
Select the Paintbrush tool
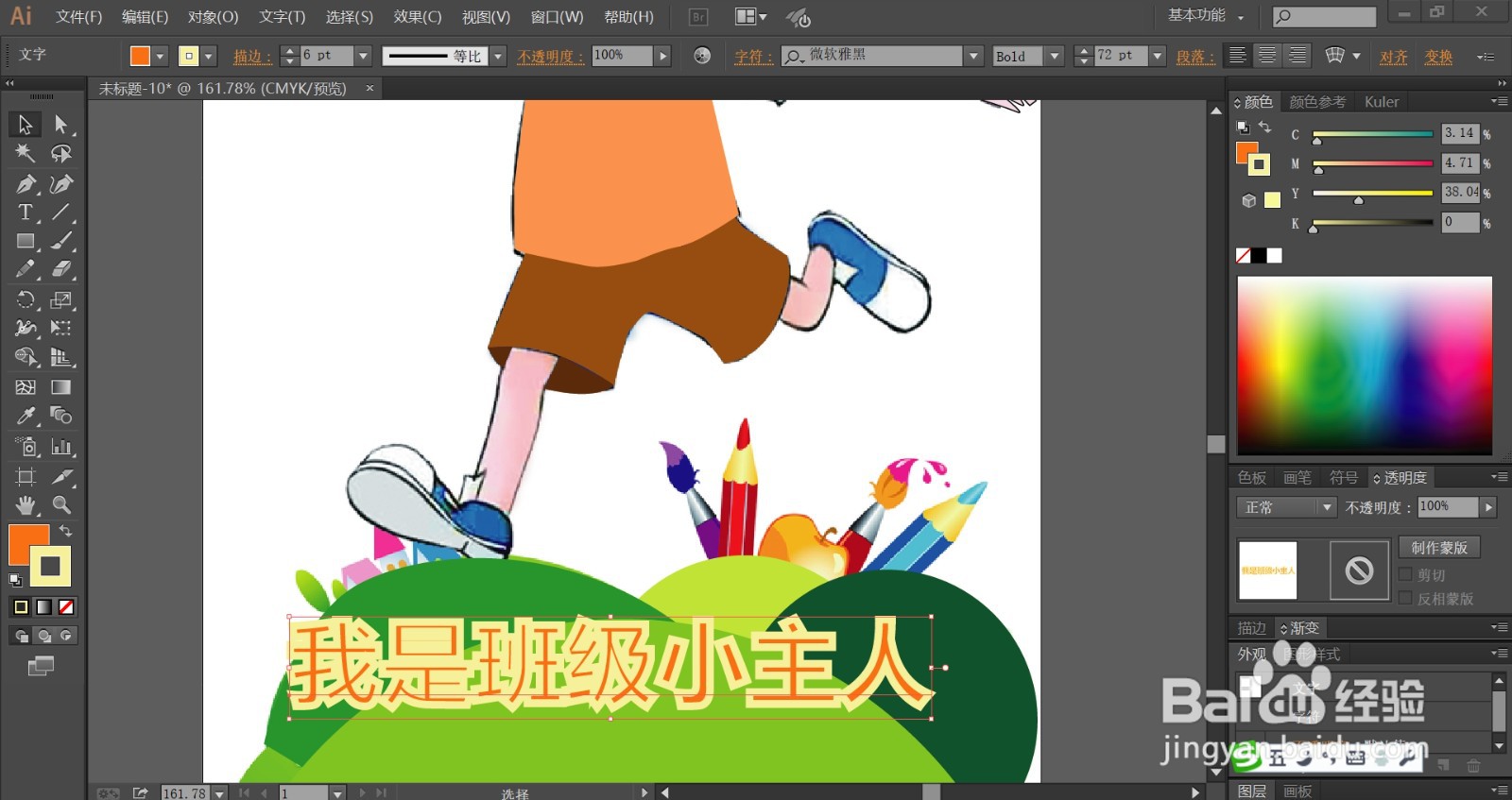tap(60, 242)
